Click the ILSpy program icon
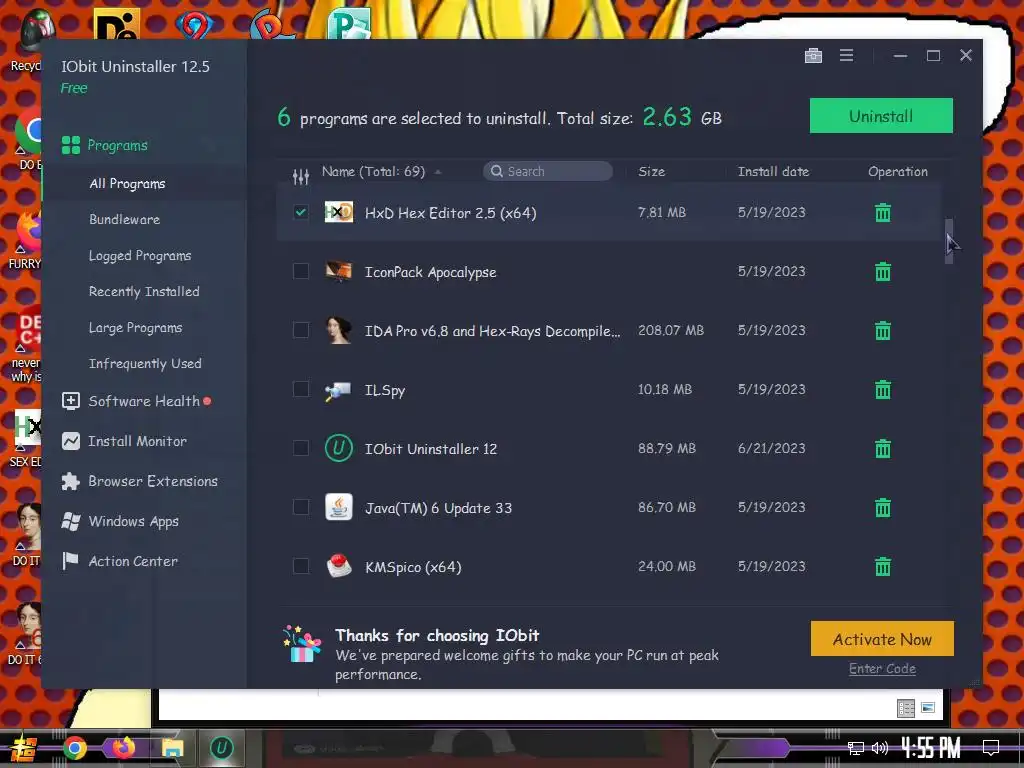 (338, 391)
